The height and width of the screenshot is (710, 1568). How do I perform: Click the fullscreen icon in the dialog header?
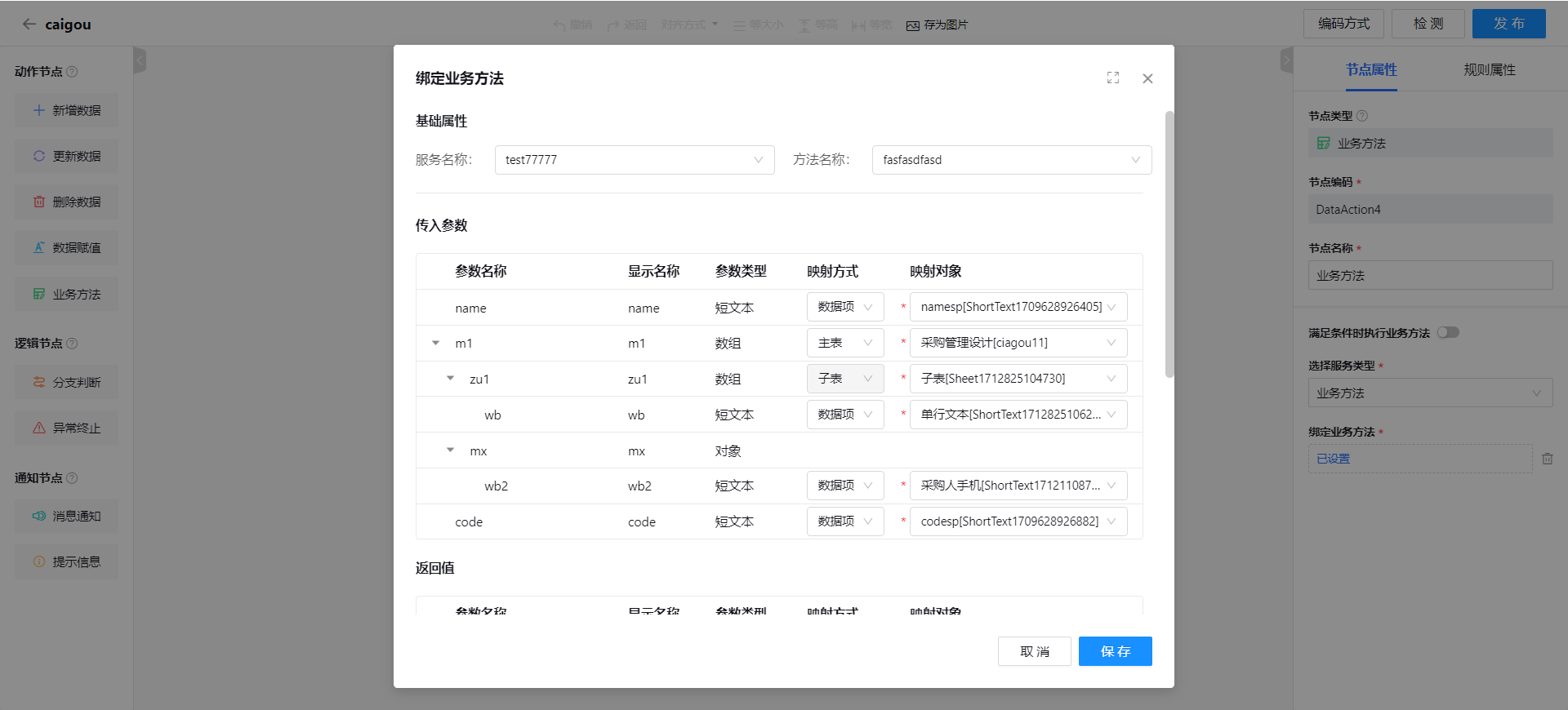pos(1113,78)
